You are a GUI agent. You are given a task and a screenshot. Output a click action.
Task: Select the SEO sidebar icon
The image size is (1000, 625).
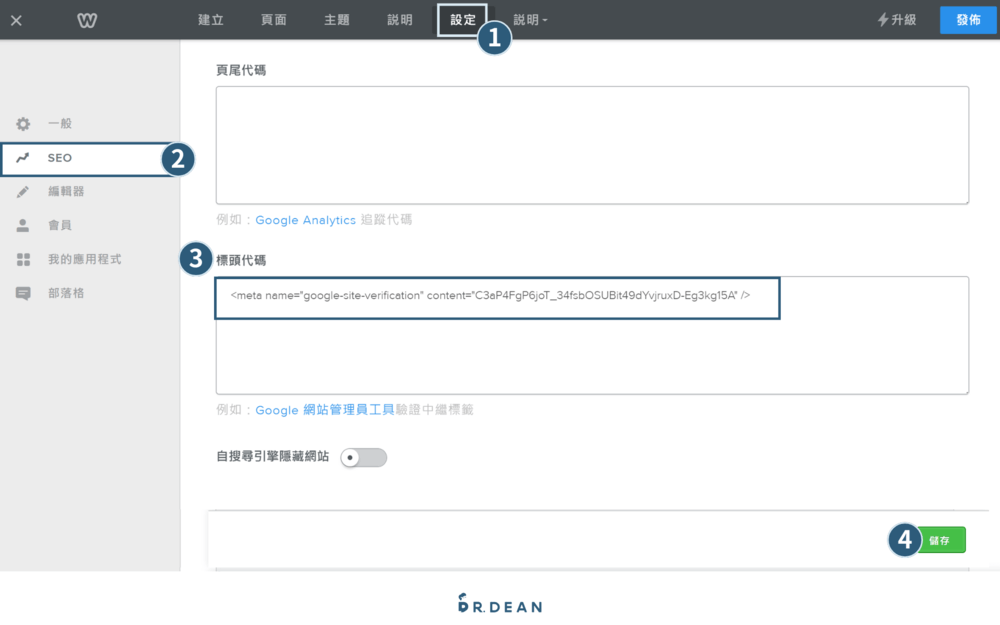(22, 158)
